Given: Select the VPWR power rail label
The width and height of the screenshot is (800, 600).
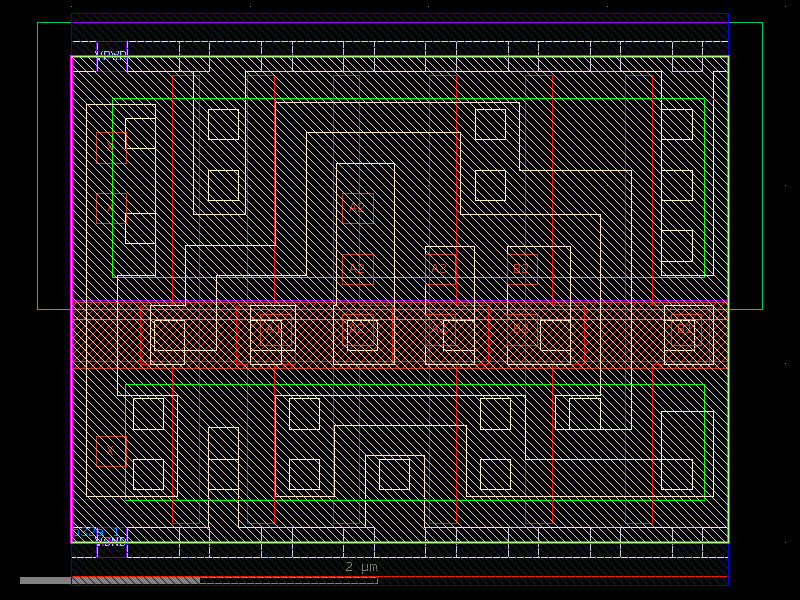Looking at the screenshot, I should coord(110,52).
